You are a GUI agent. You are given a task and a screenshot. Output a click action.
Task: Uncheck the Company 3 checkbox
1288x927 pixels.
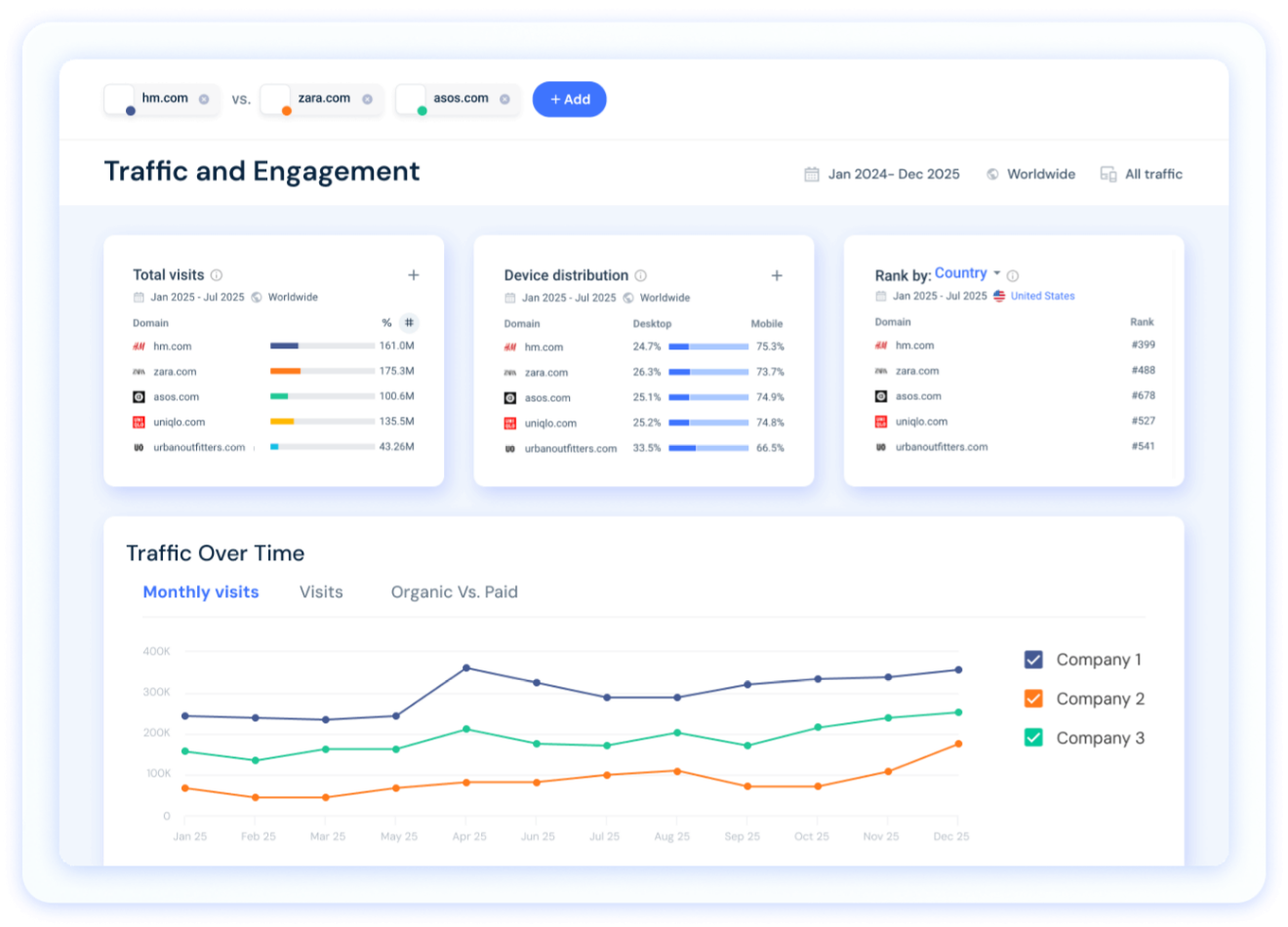tap(1033, 738)
